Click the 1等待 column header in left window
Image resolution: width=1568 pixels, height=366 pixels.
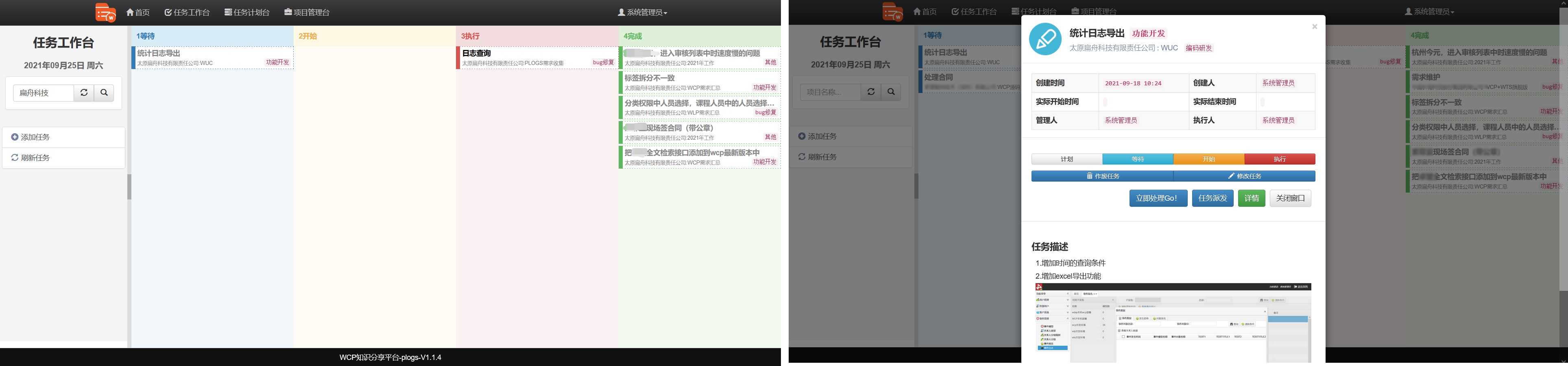point(212,36)
